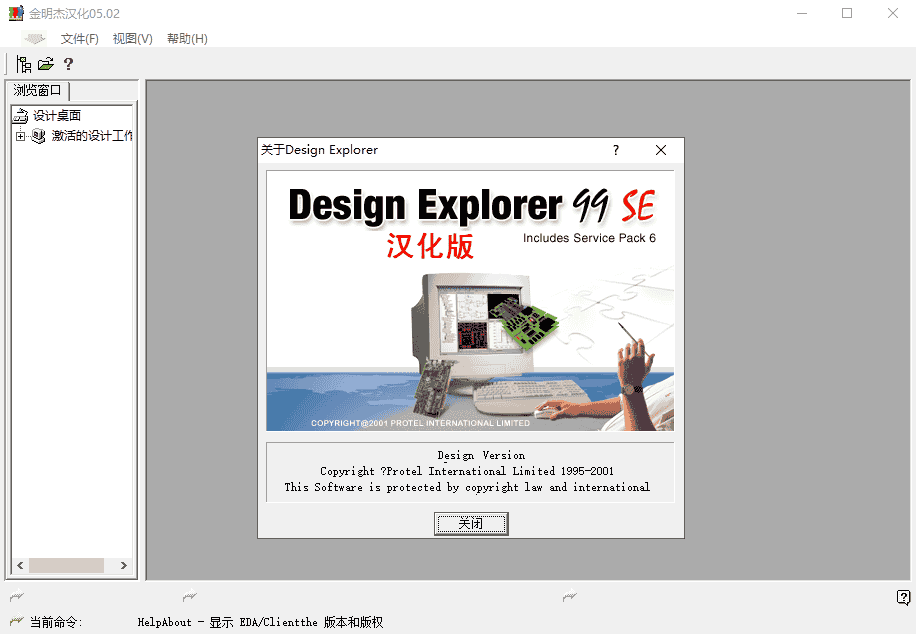Click the horizontal scrollbar thumb in browser panel

[x=66, y=566]
